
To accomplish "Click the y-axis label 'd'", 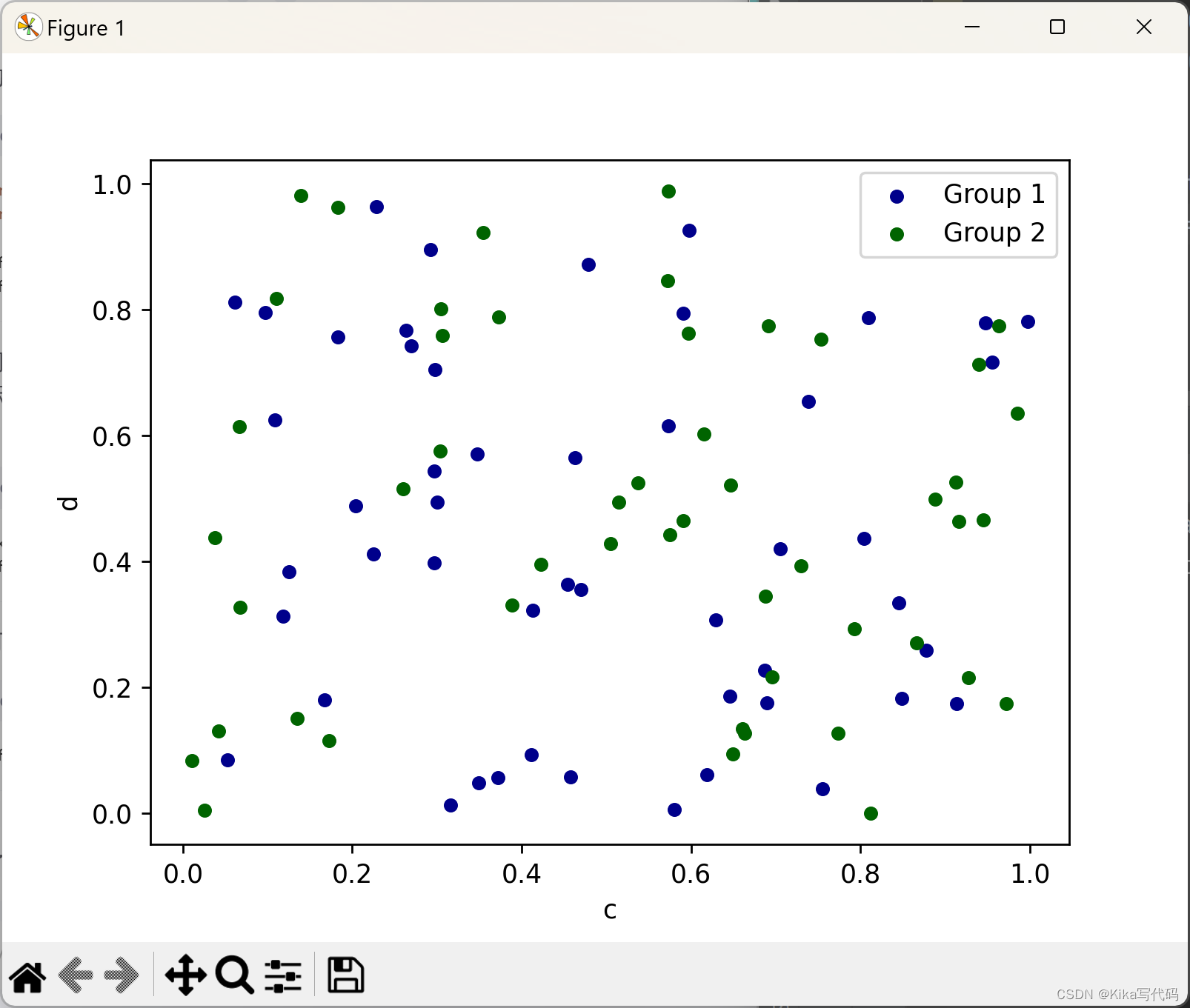I will 67,503.
